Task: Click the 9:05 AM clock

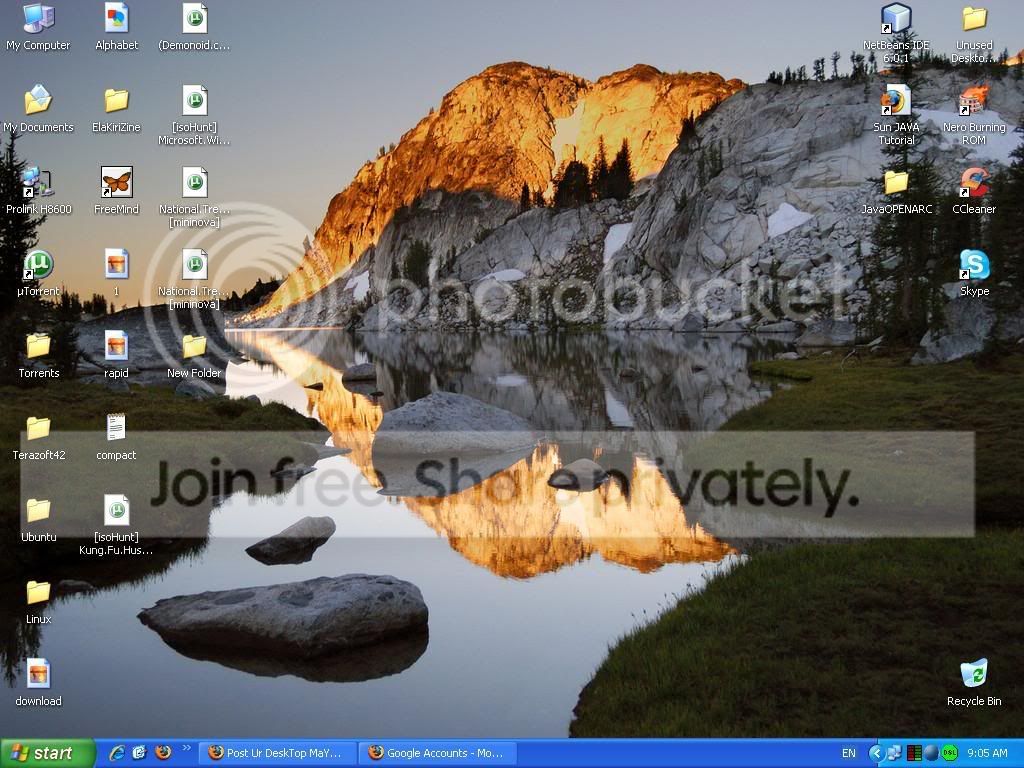Action: tap(987, 753)
